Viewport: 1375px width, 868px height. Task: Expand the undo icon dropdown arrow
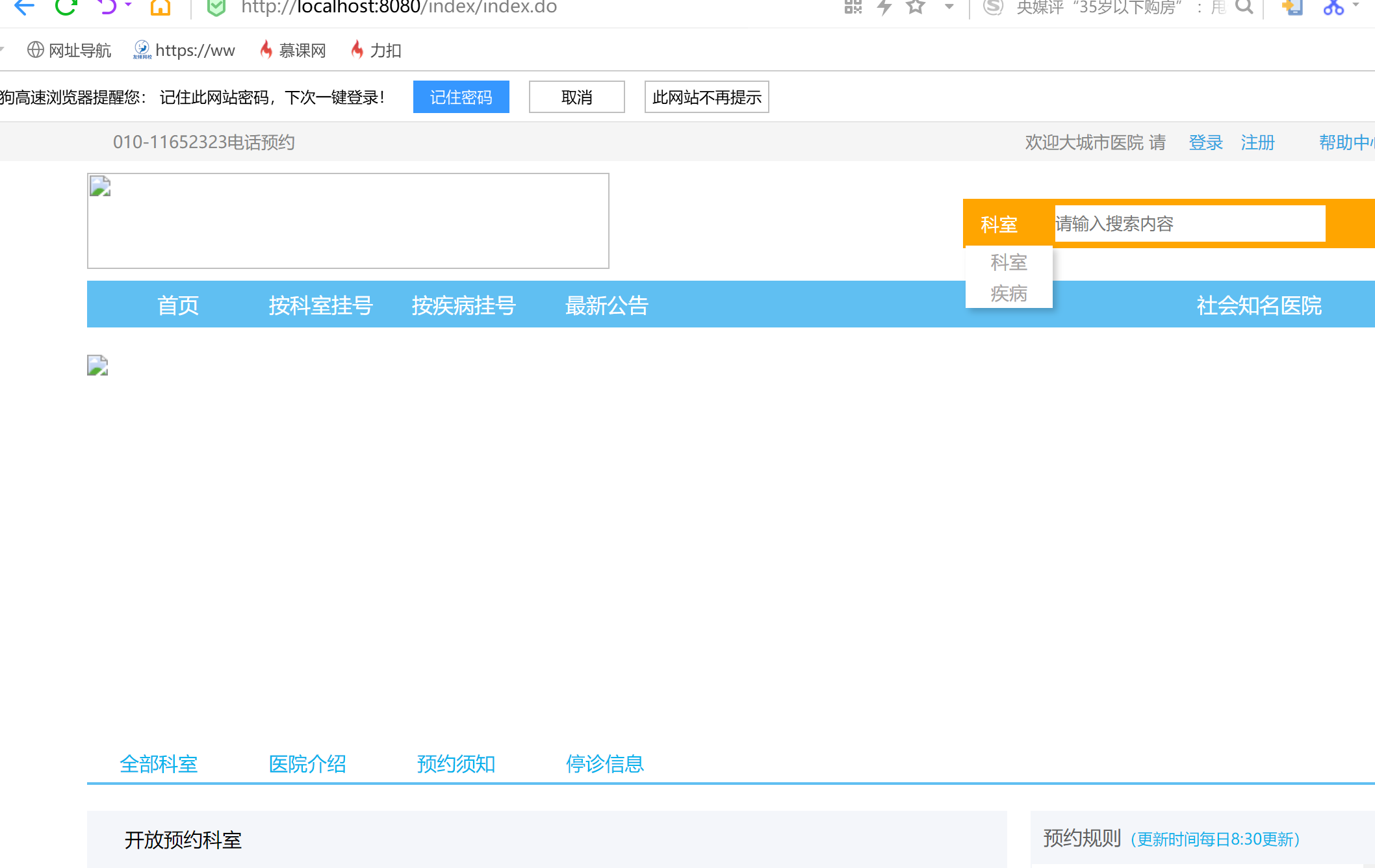(x=128, y=5)
